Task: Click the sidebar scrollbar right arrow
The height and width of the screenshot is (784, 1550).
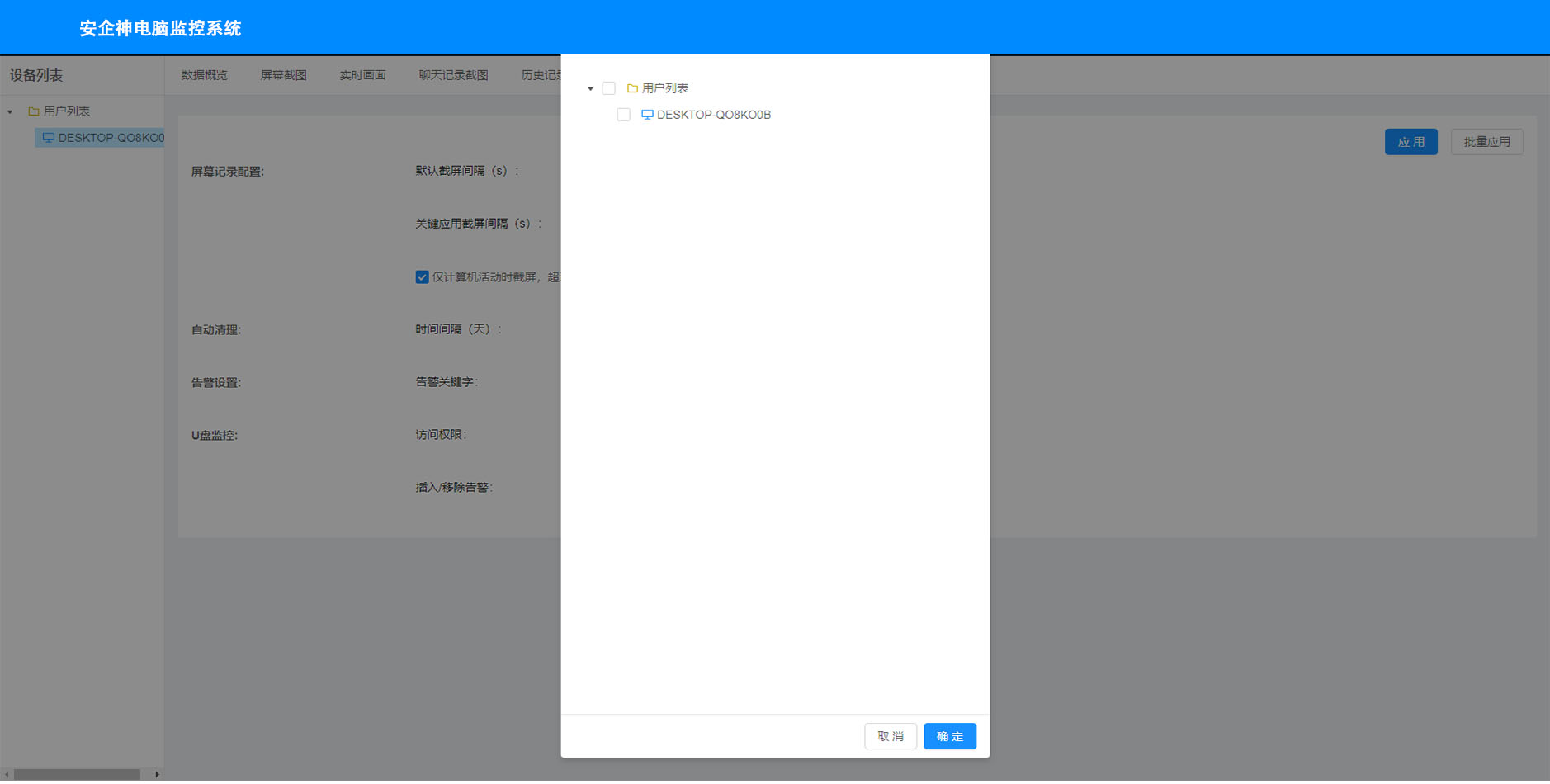Action: coord(157,774)
